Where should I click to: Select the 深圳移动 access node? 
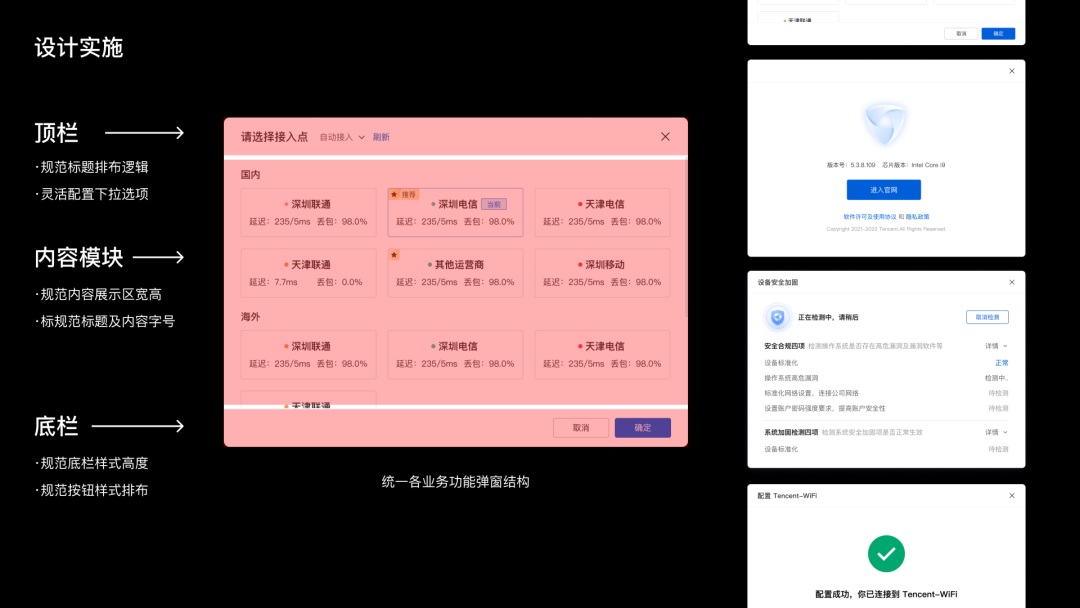(602, 273)
